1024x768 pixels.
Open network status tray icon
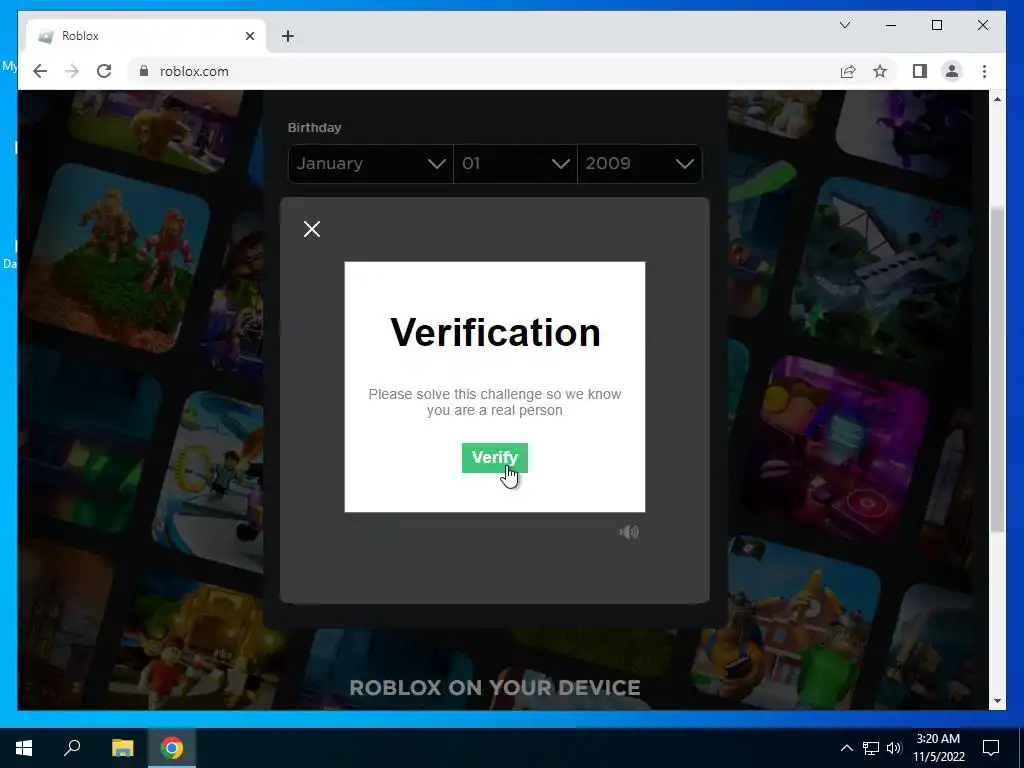tap(871, 748)
